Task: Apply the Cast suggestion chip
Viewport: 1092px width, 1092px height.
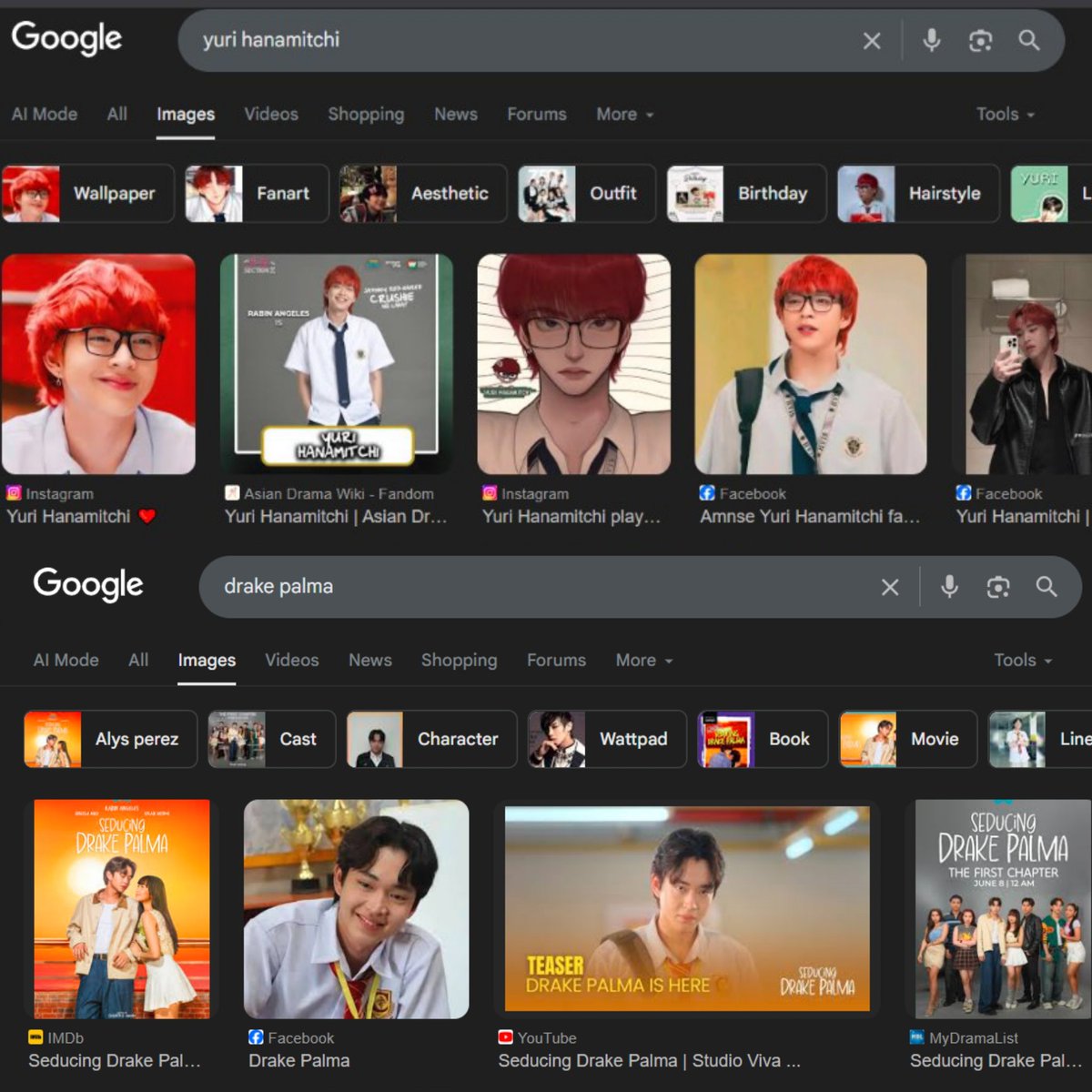Action: (x=272, y=739)
